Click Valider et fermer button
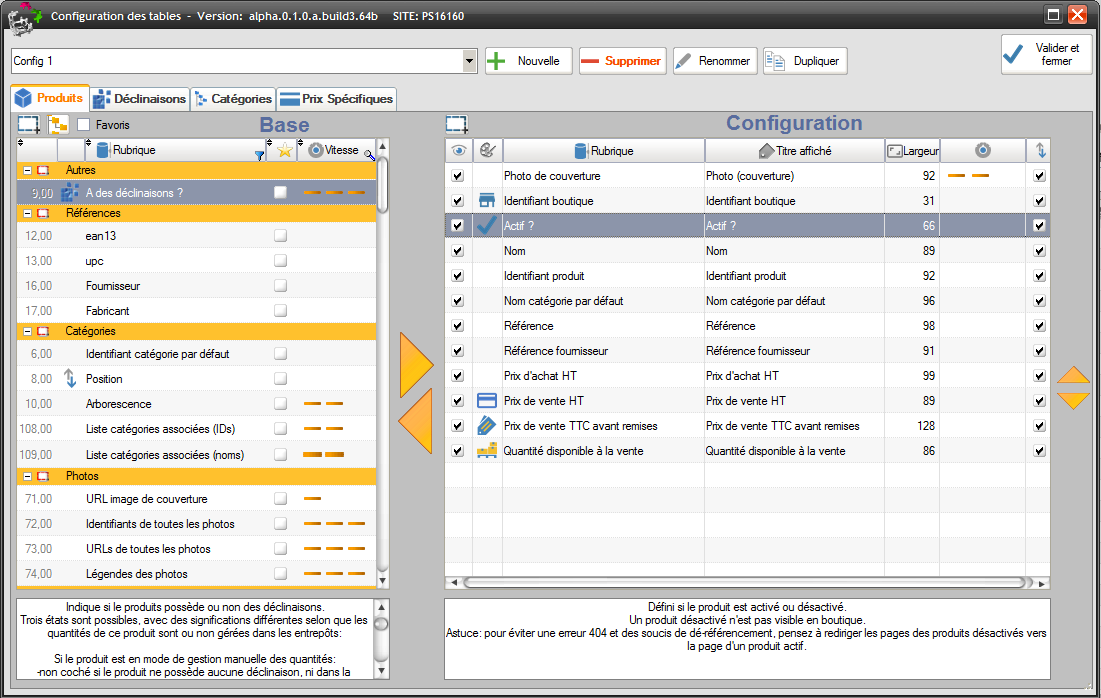Viewport: 1101px width, 698px height. pyautogui.click(x=1046, y=54)
